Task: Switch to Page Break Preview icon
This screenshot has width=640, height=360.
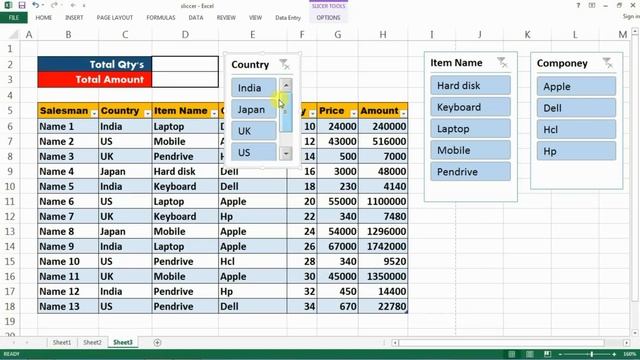Action: click(x=547, y=354)
